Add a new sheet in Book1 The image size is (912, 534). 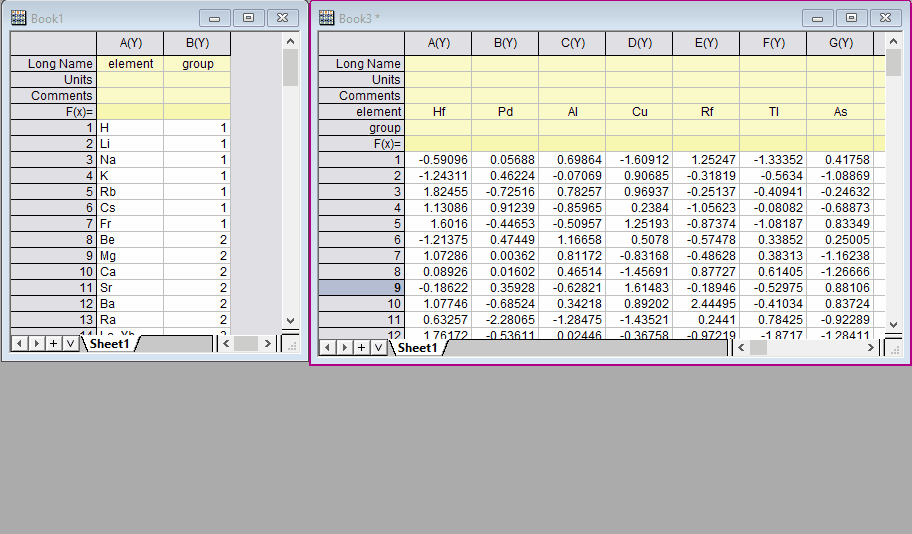click(x=52, y=343)
